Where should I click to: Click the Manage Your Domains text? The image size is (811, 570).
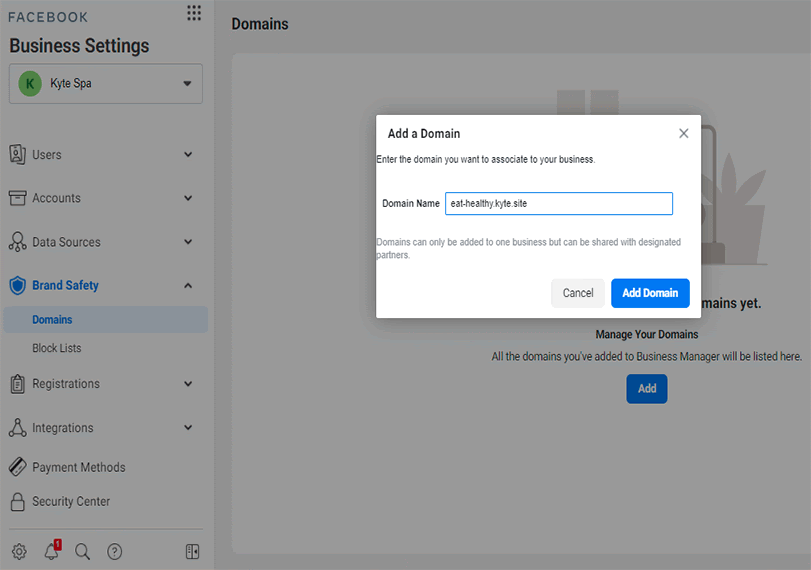[647, 334]
